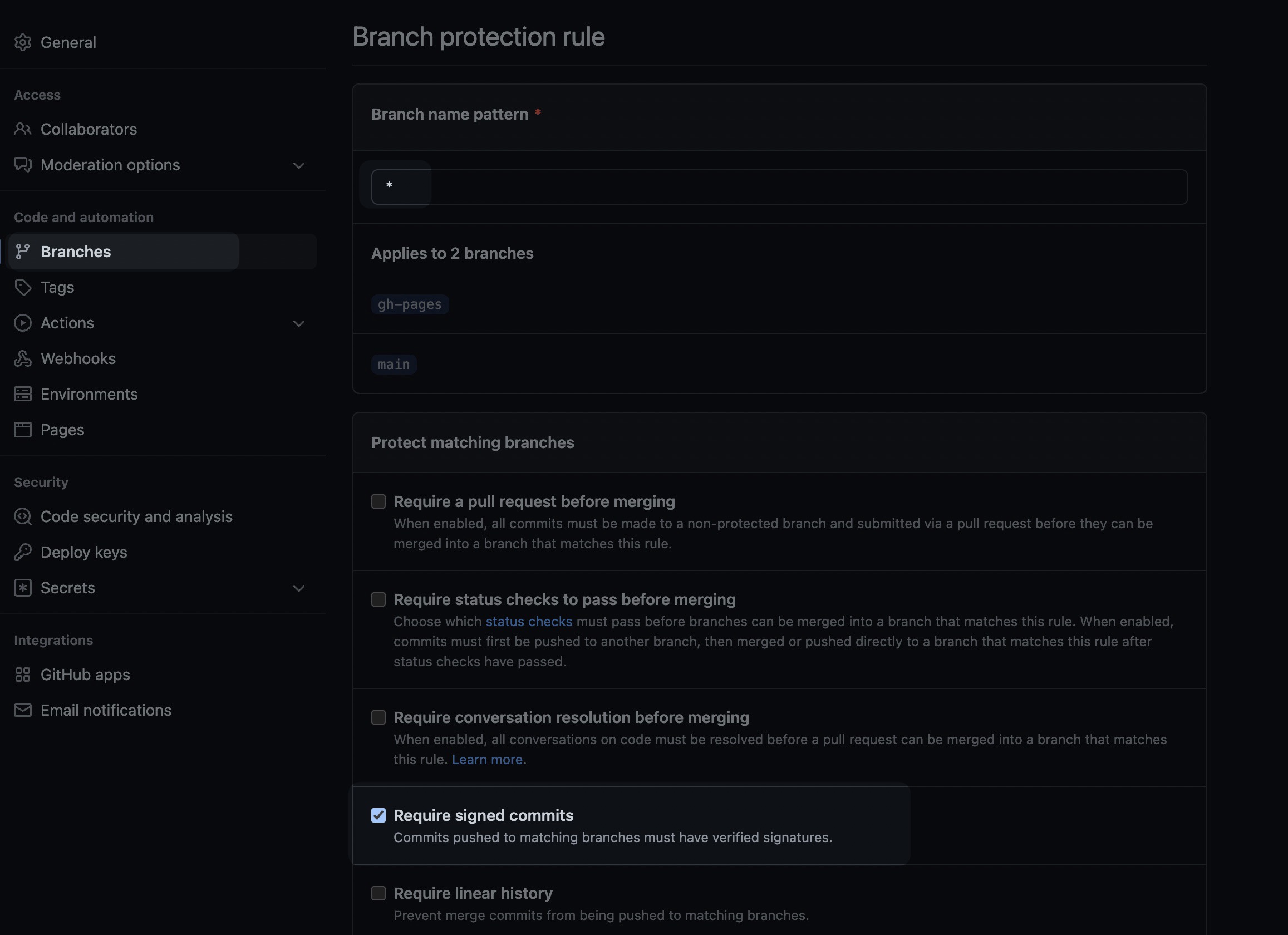Click the Collaborators people icon
1288x935 pixels.
point(23,129)
